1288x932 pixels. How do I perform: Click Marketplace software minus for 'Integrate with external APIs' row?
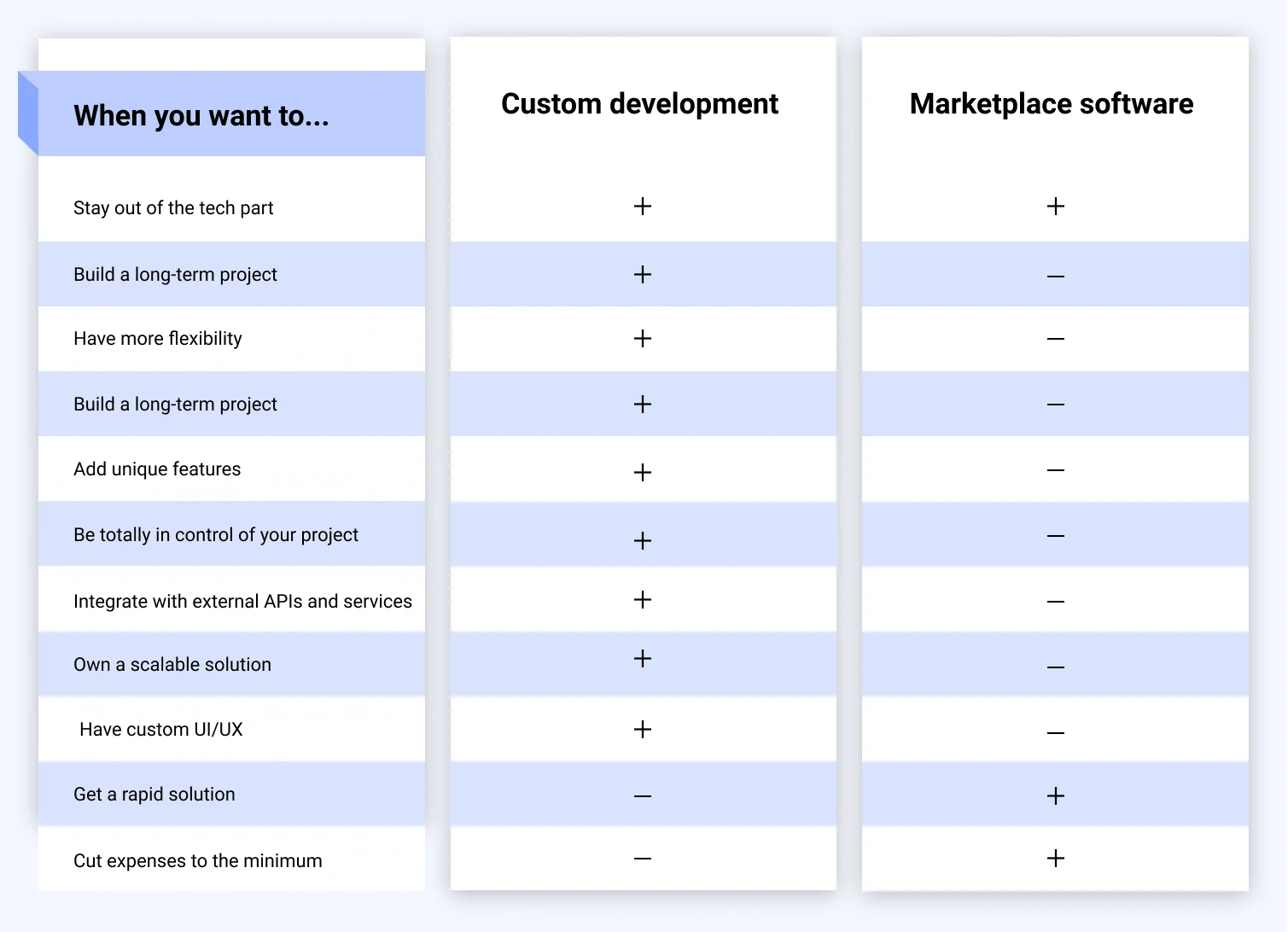coord(1056,602)
